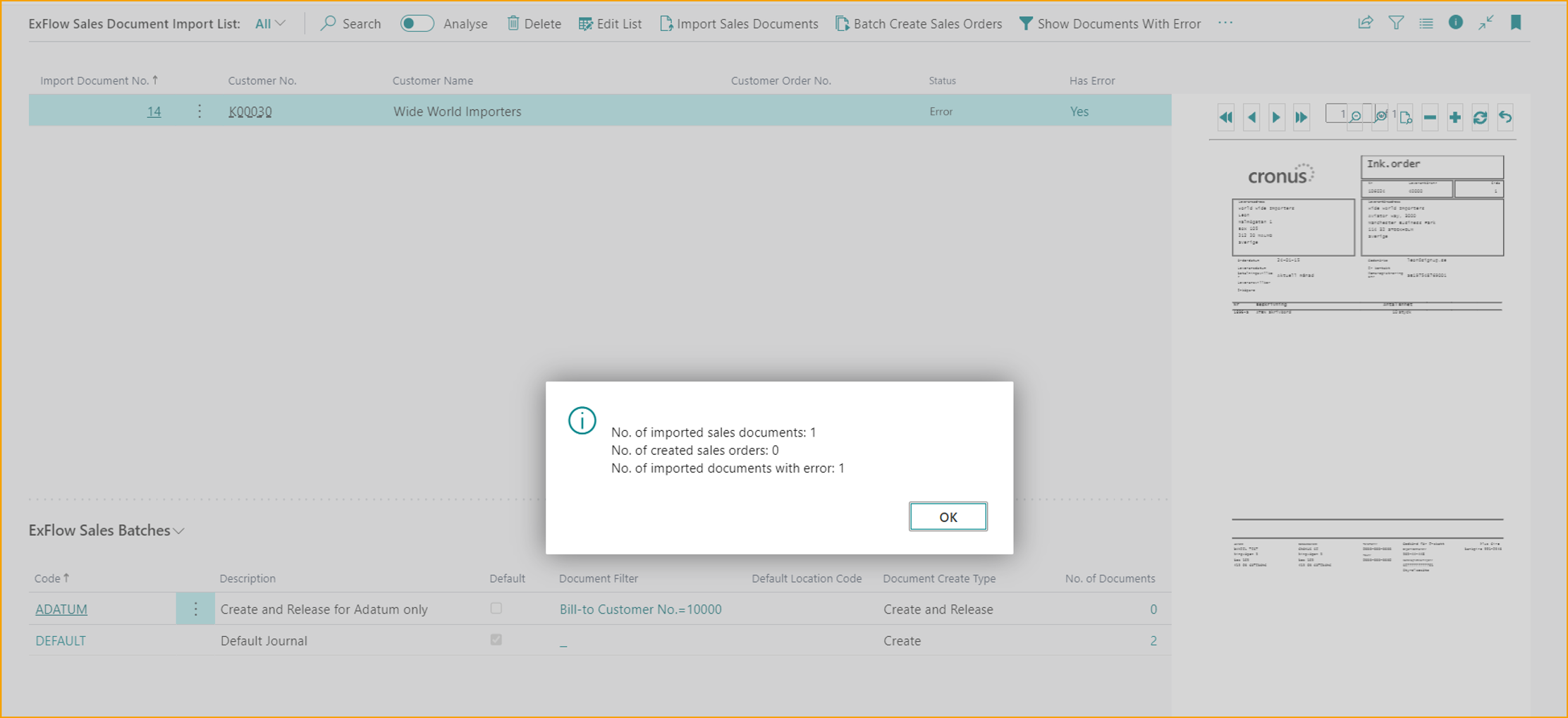Go to next page in document viewer
The width and height of the screenshot is (1568, 718).
(x=1276, y=117)
